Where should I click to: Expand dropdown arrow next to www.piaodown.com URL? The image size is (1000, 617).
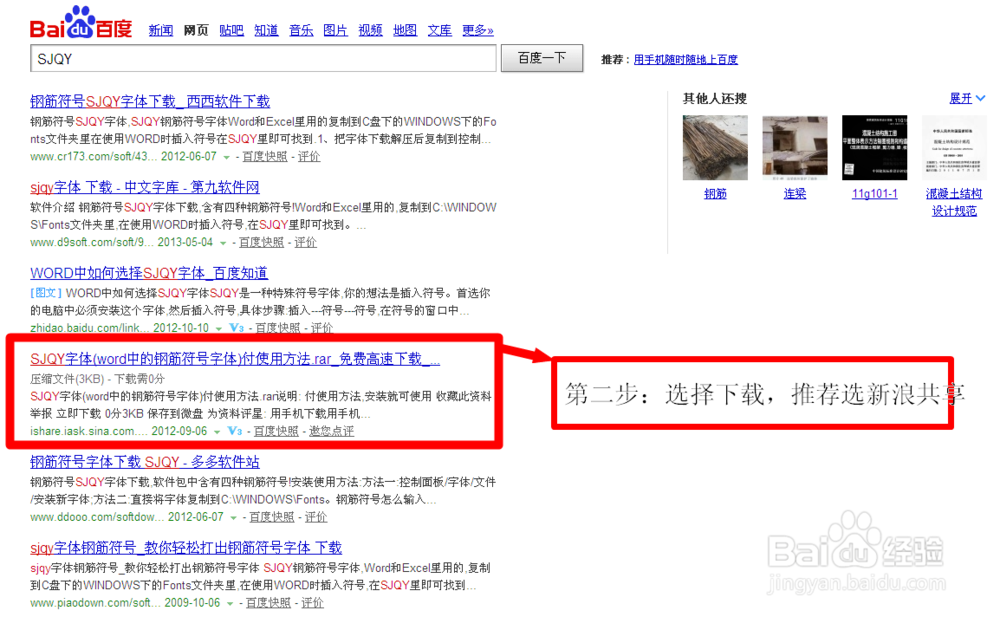(x=230, y=604)
